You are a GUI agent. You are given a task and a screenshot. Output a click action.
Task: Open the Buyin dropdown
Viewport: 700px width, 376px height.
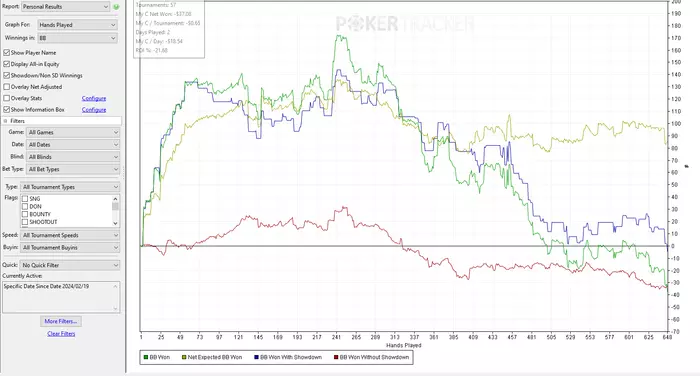coord(70,247)
